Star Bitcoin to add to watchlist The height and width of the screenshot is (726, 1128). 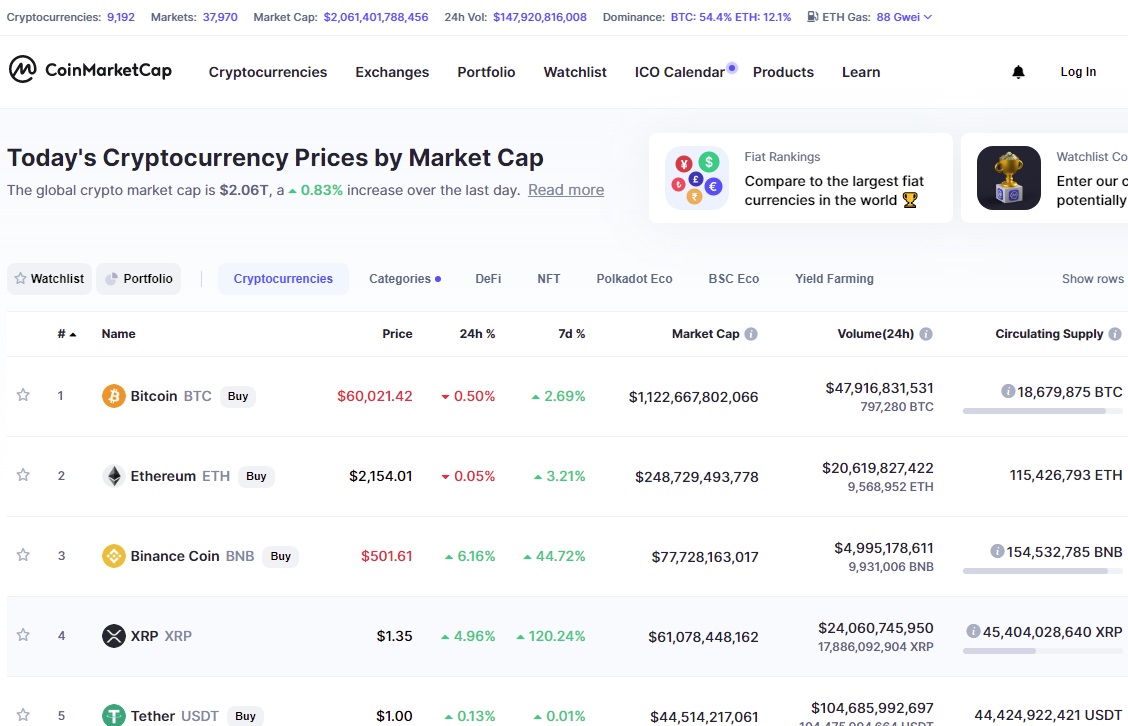click(x=23, y=394)
